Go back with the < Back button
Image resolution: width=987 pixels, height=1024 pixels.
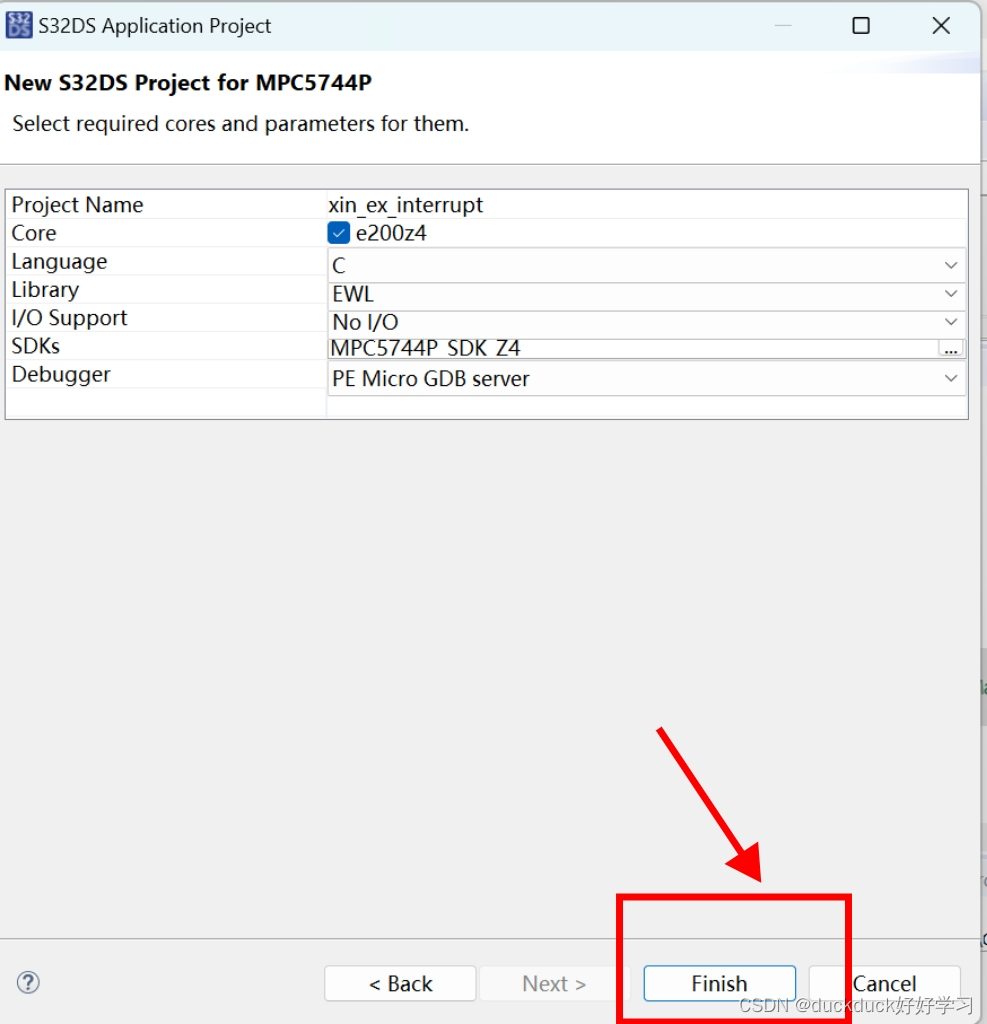click(400, 983)
